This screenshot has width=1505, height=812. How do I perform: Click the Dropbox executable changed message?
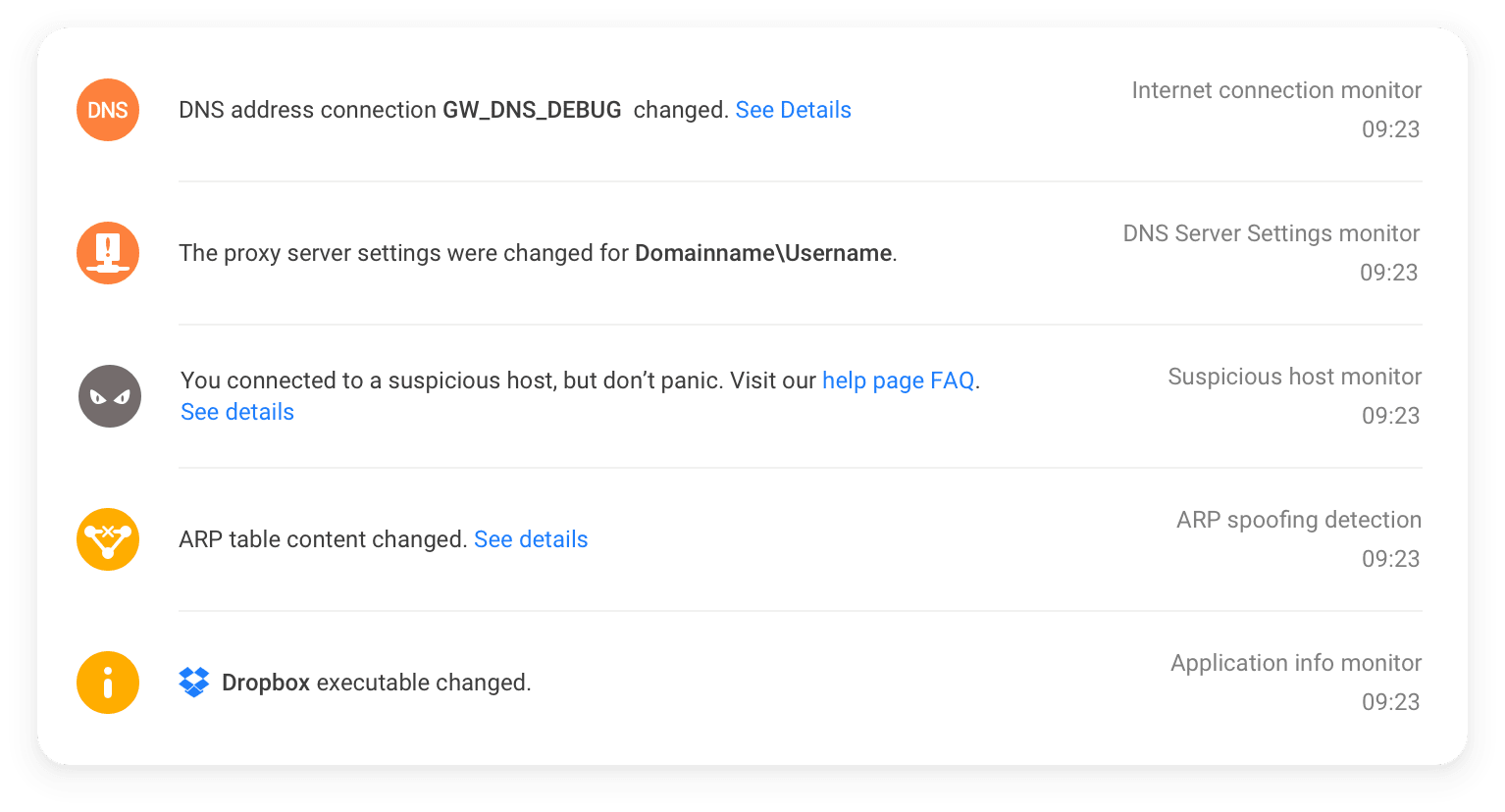[376, 683]
